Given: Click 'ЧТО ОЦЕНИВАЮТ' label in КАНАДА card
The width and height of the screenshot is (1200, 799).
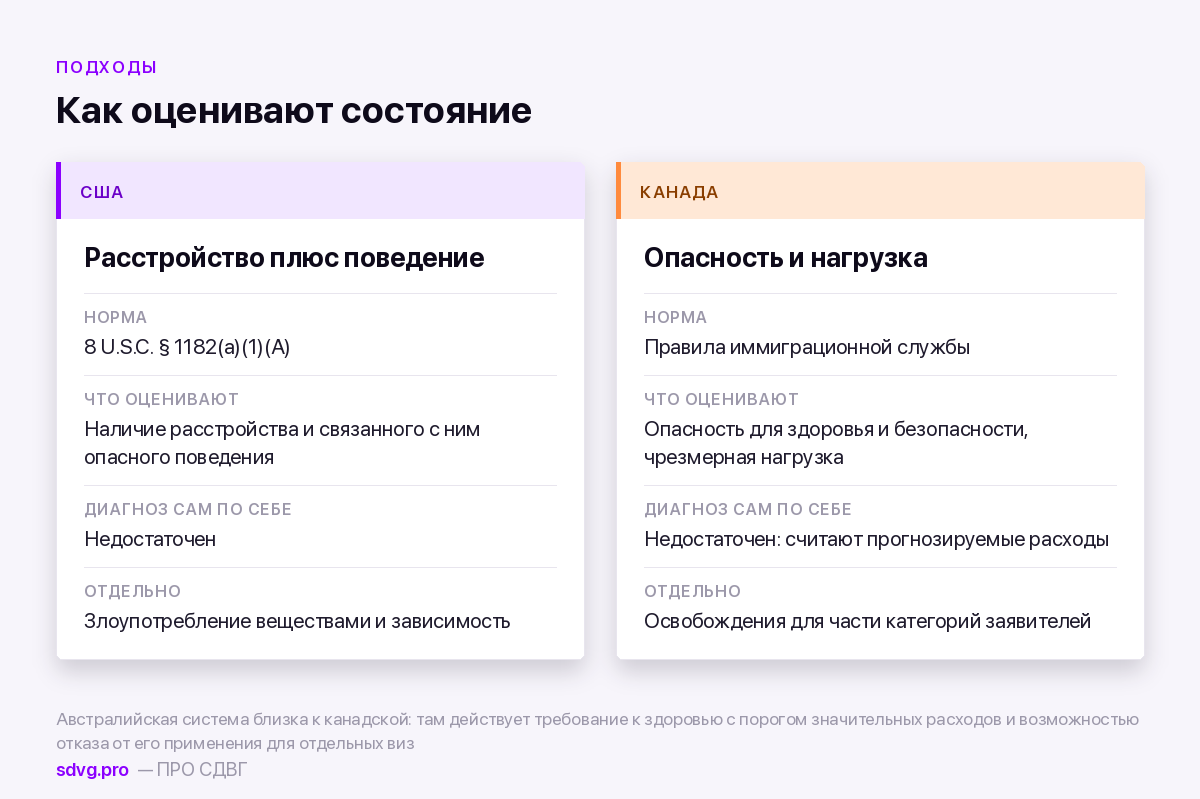Looking at the screenshot, I should click(x=722, y=400).
